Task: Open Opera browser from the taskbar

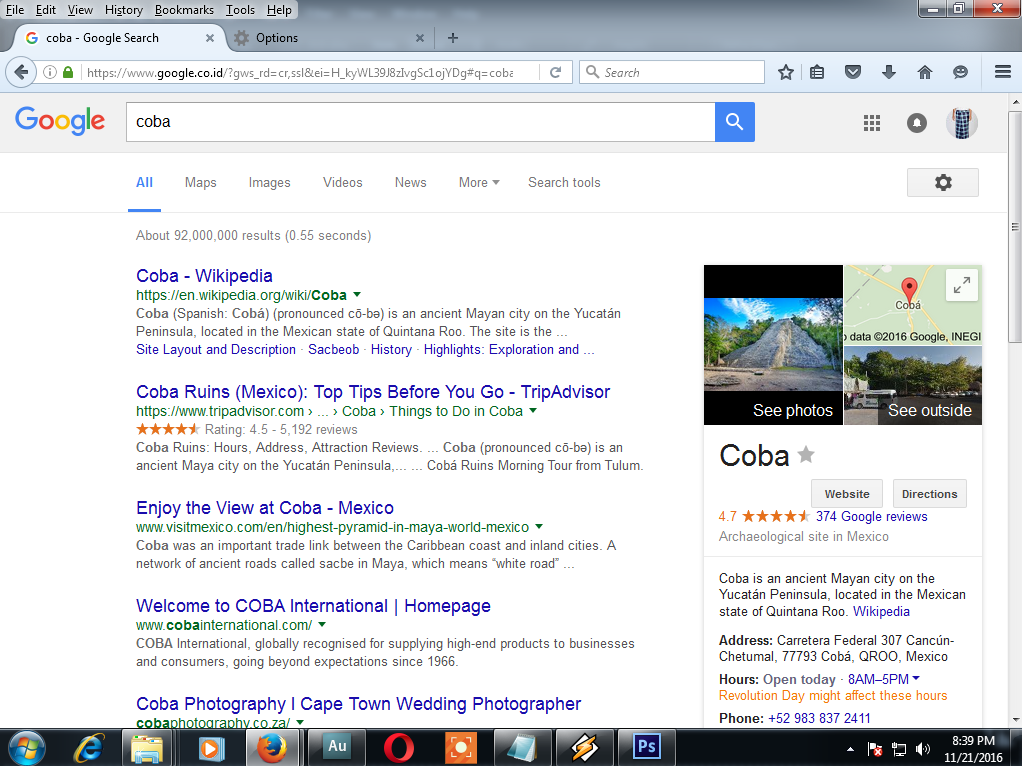Action: click(398, 747)
